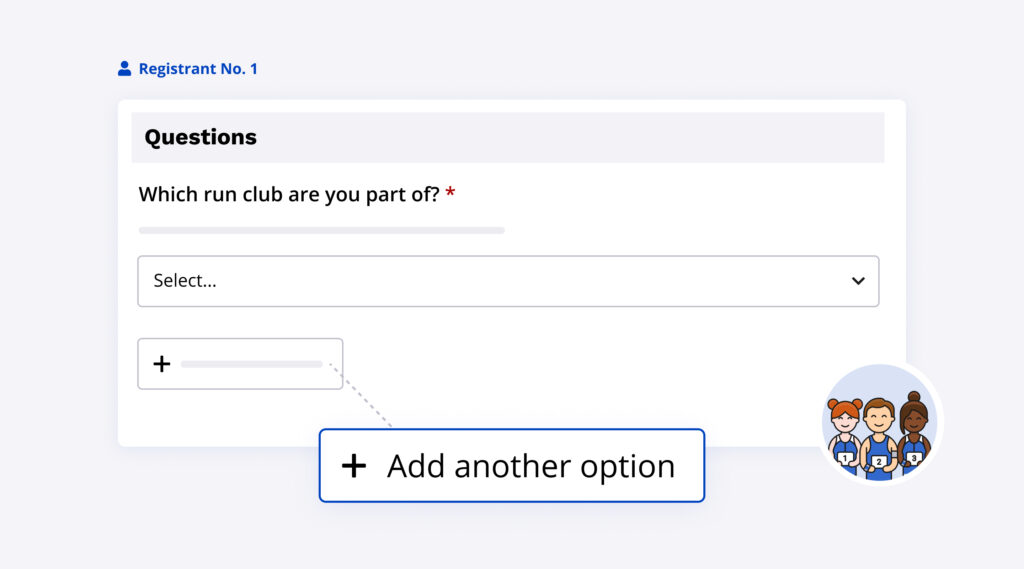
Task: Click the chevron arrow in the Select dropdown
Action: 858,281
